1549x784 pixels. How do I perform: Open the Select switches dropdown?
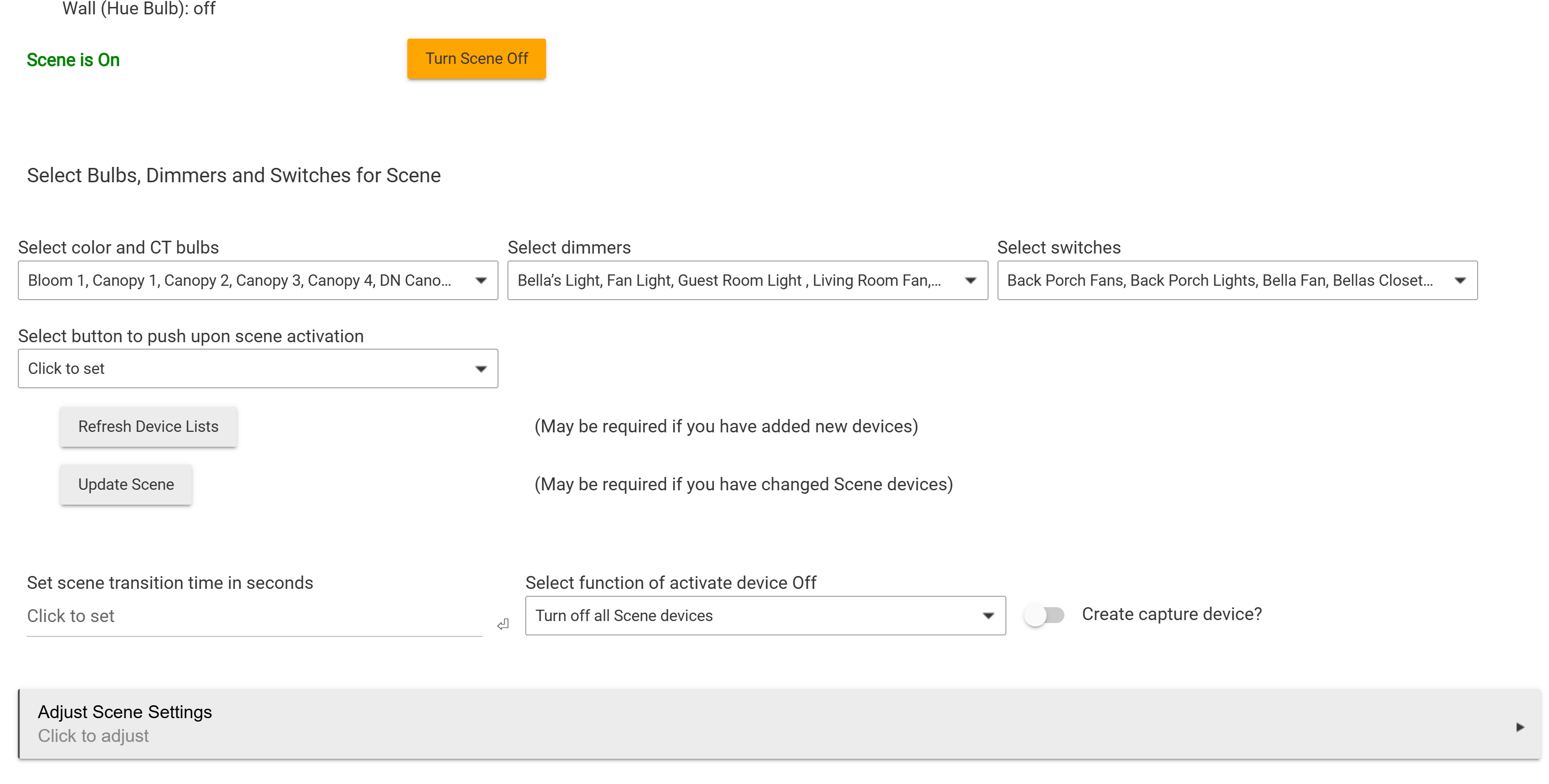(1220, 280)
